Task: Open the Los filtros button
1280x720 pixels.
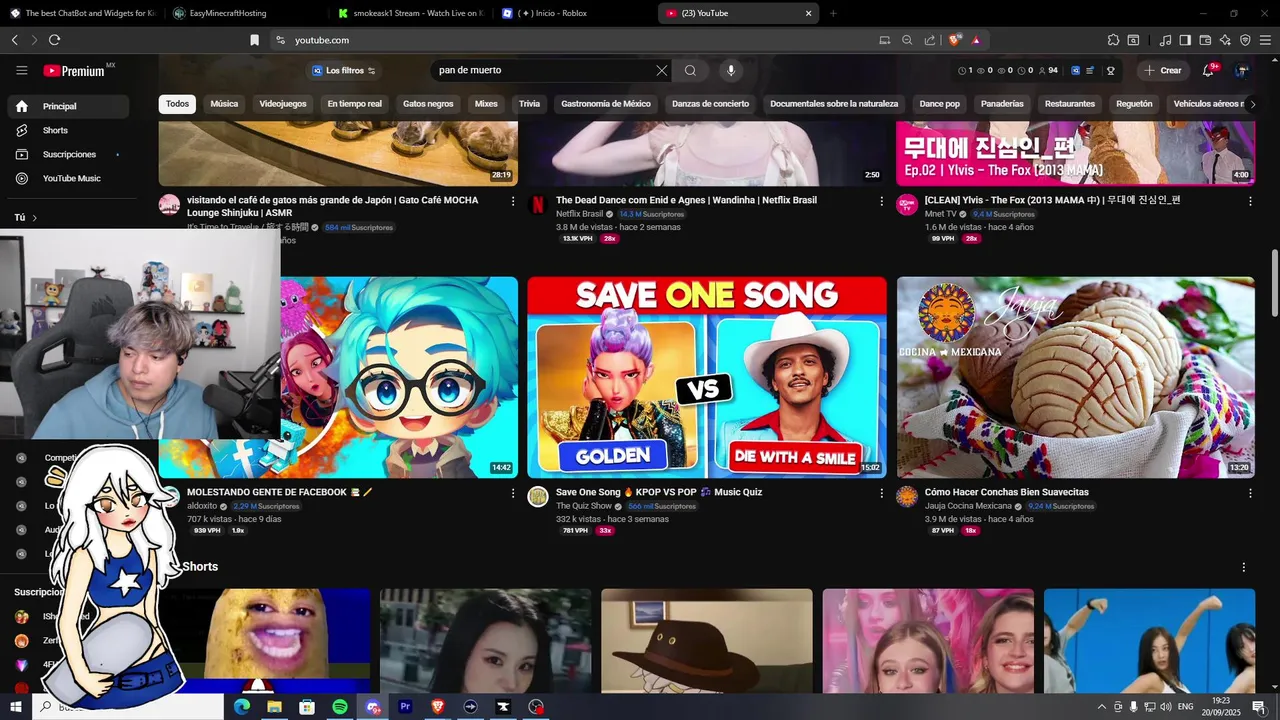Action: click(x=343, y=70)
